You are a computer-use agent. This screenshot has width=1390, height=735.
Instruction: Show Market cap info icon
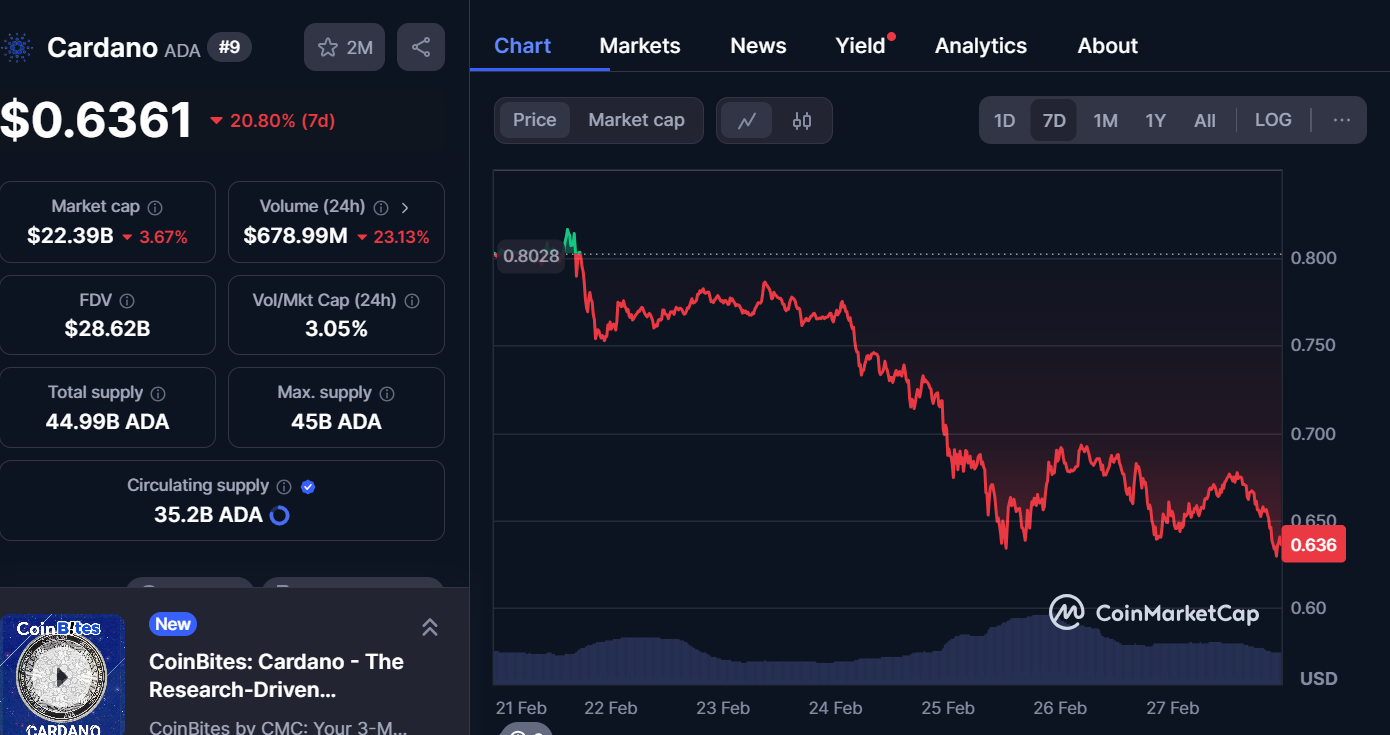[x=155, y=207]
